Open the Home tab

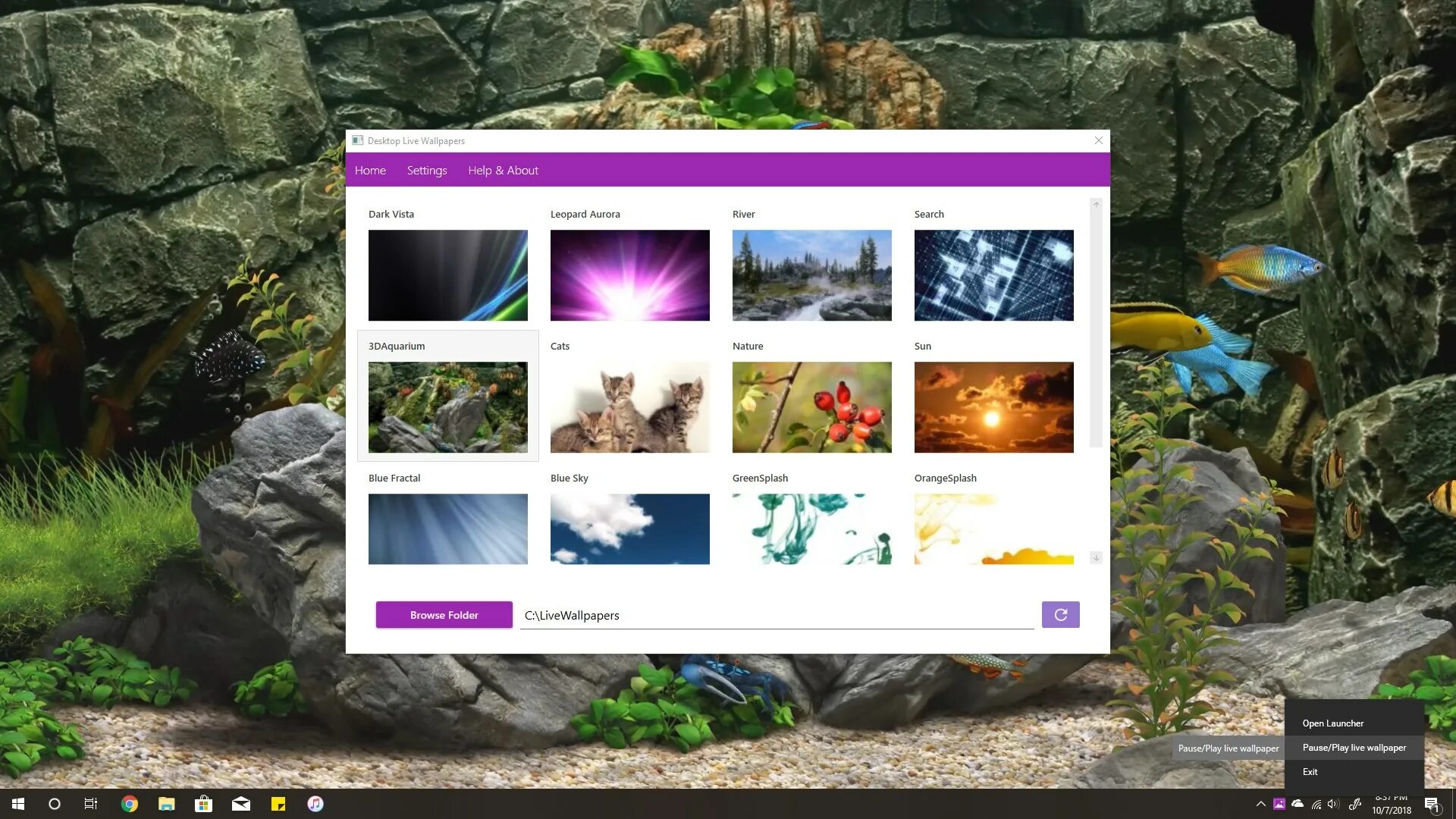[x=370, y=169]
